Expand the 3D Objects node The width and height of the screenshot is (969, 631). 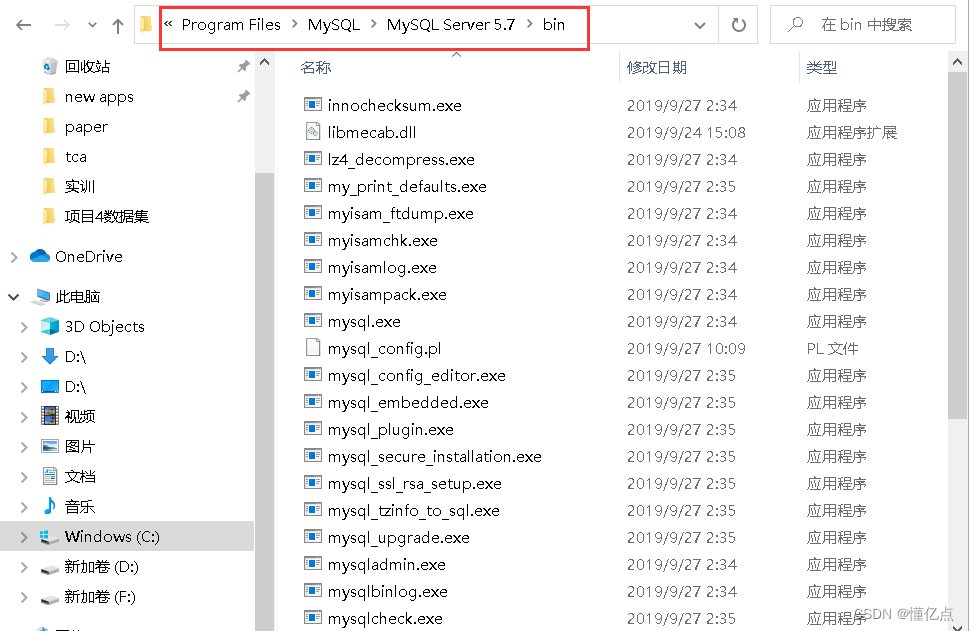23,327
